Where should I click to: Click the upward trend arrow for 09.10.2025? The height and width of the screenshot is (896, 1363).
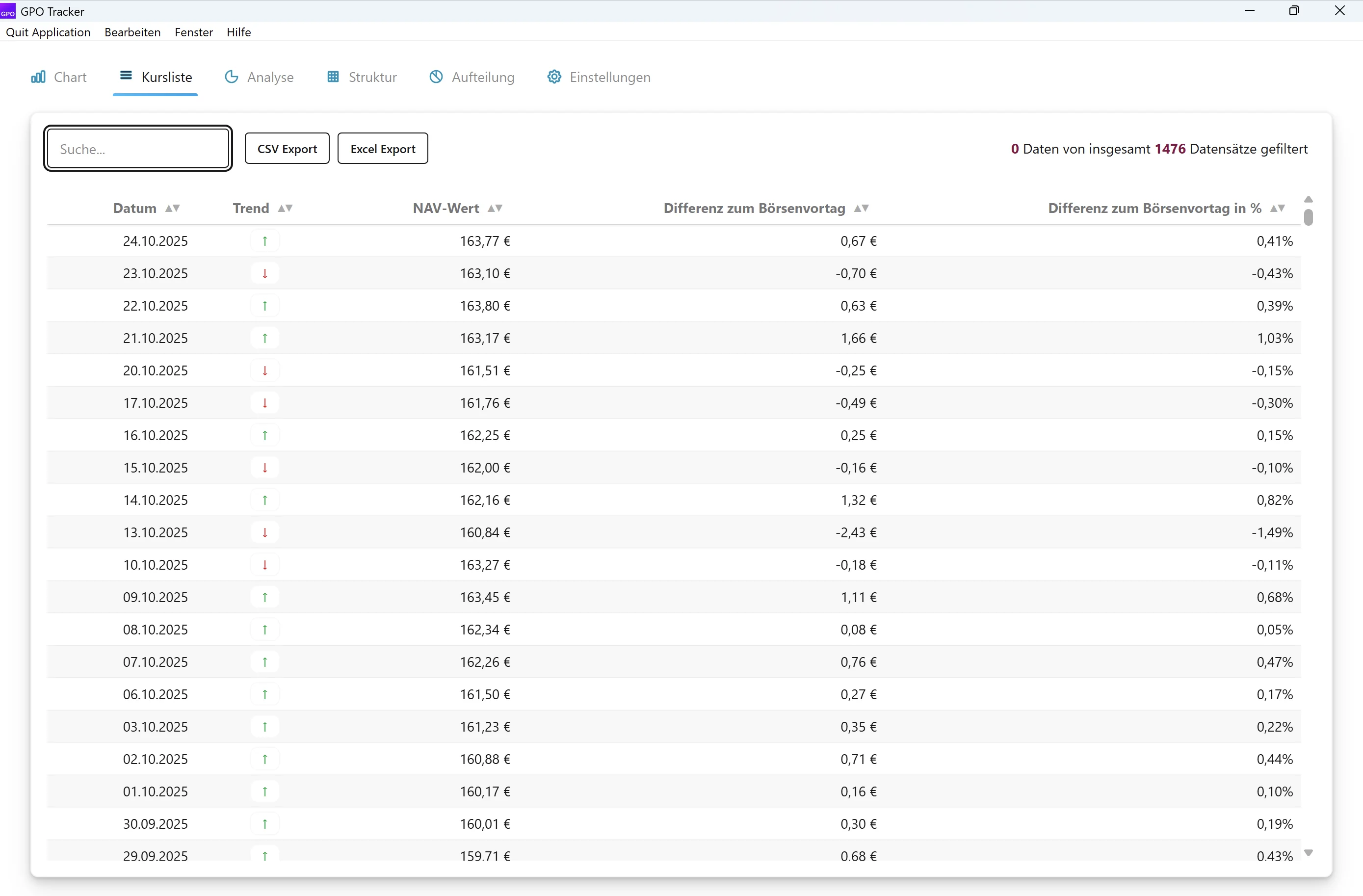[x=264, y=597]
